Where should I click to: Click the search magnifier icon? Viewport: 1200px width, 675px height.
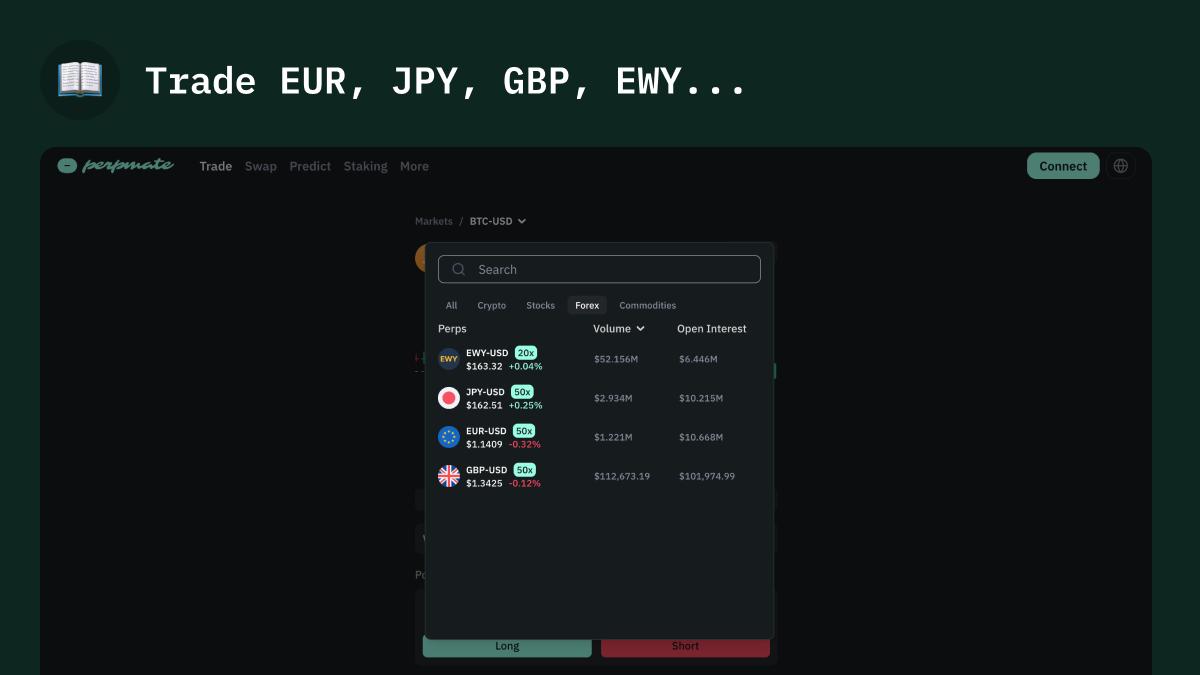tap(459, 269)
